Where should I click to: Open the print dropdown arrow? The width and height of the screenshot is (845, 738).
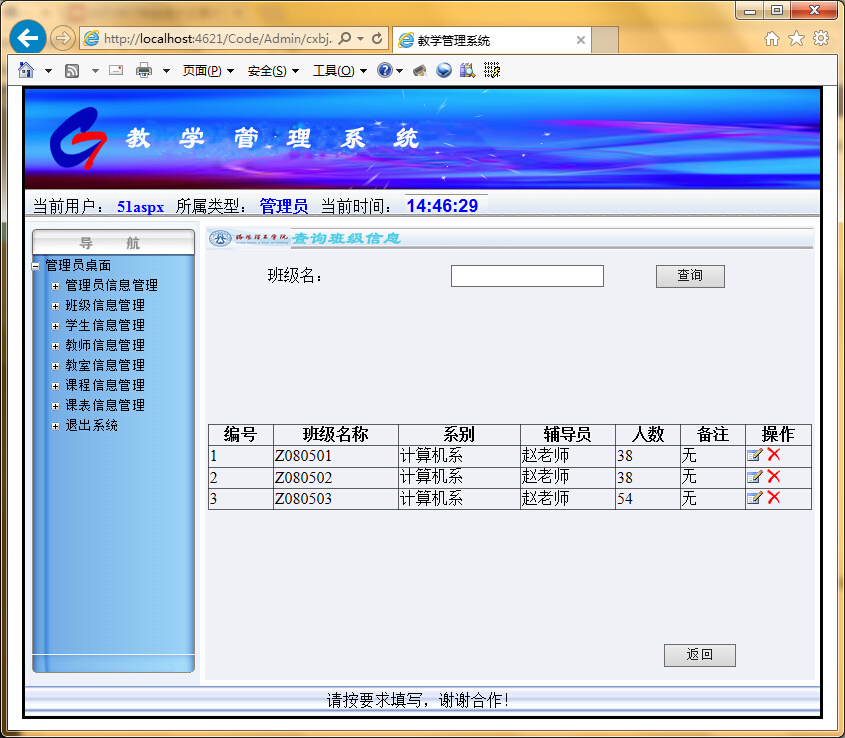166,71
